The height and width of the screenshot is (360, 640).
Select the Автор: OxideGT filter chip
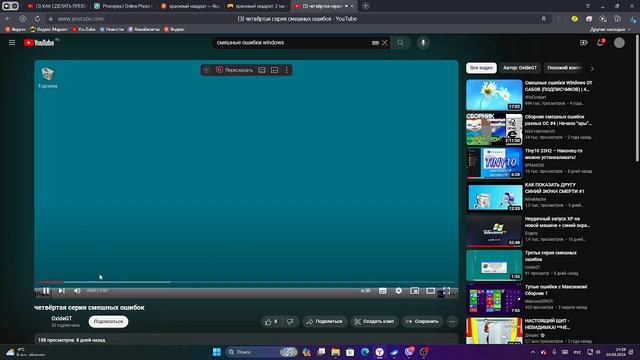pos(520,68)
